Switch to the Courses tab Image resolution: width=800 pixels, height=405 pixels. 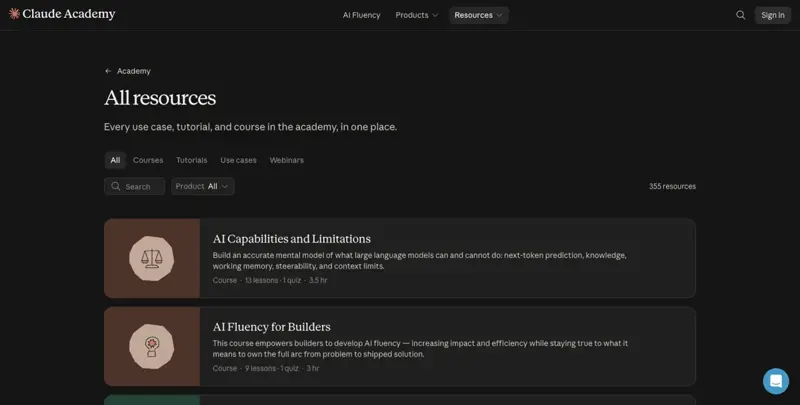148,160
